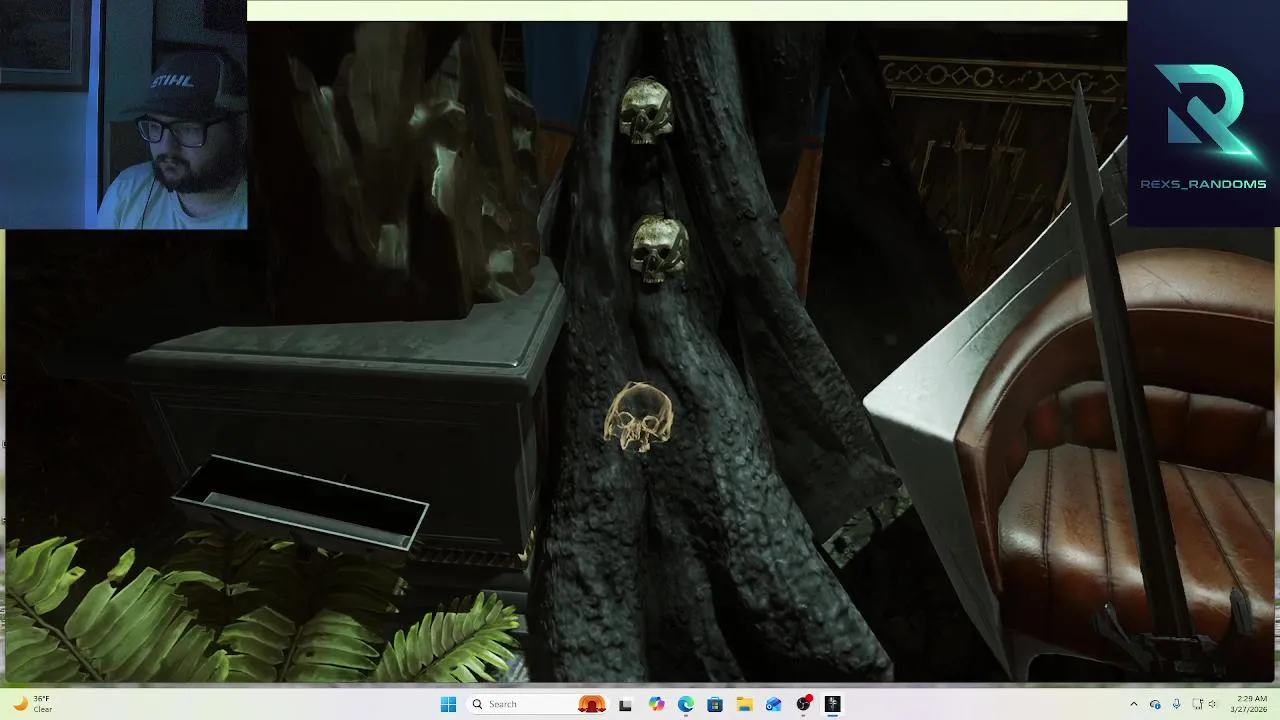Select the running game icon in the taskbar
The width and height of the screenshot is (1280, 720).
coord(832,704)
